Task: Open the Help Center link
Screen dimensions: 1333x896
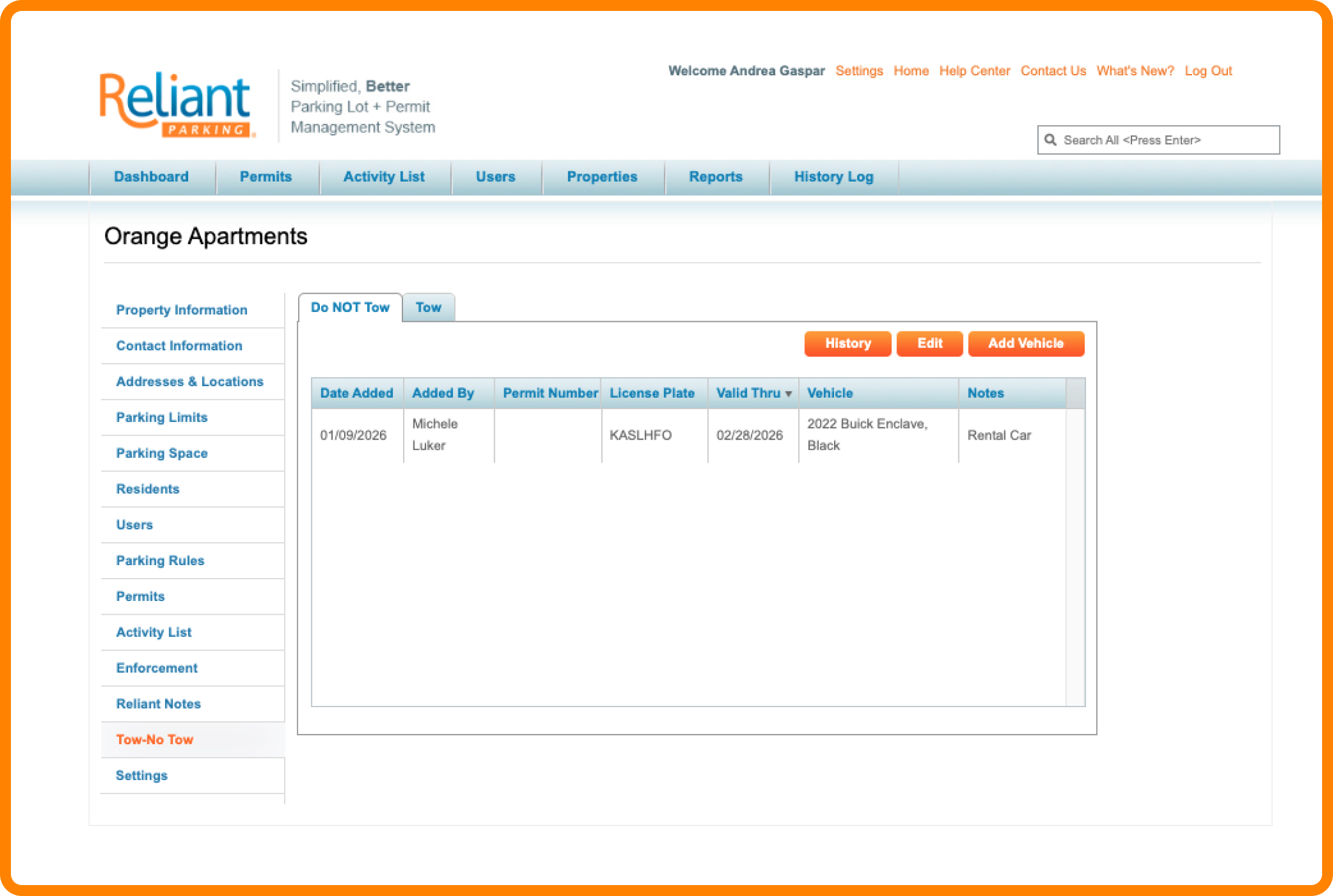Action: (x=974, y=71)
